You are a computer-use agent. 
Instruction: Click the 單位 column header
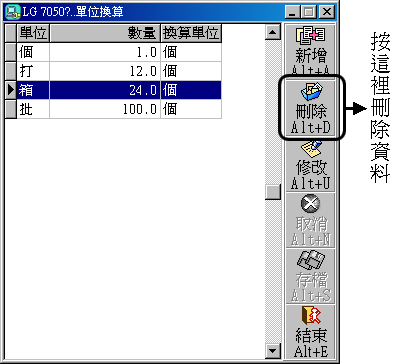point(33,33)
